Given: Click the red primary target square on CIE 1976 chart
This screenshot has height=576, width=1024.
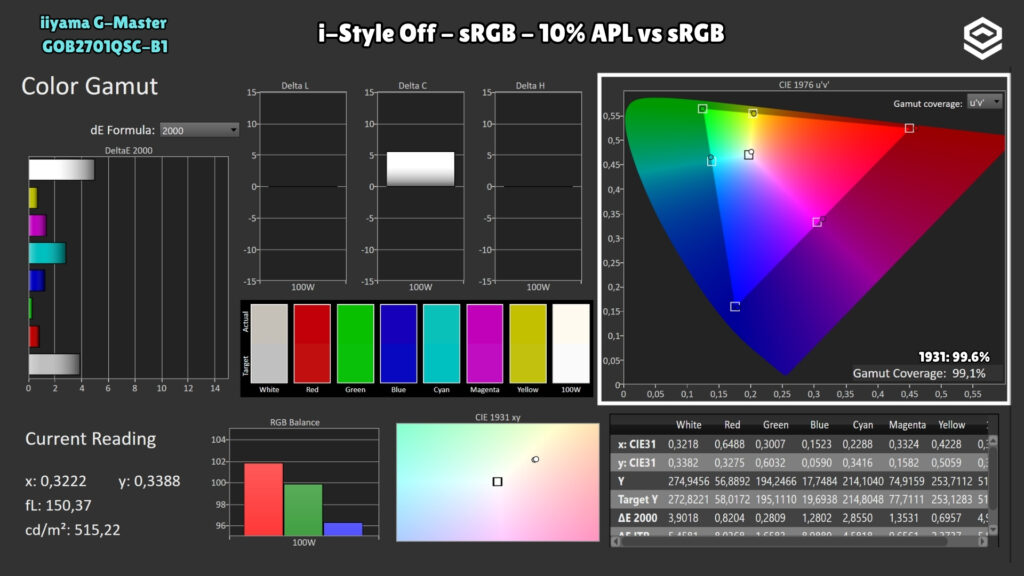Looking at the screenshot, I should (x=909, y=128).
